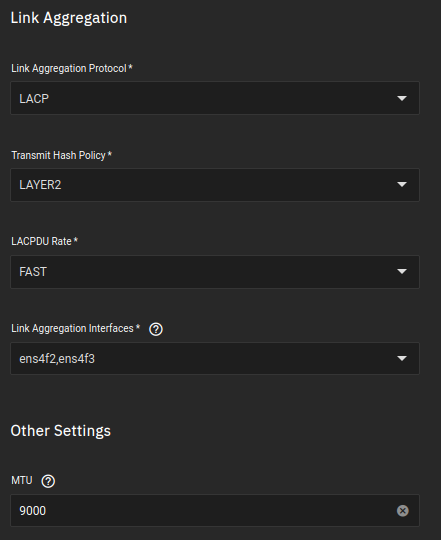This screenshot has height=540, width=441.
Task: Click the MTU field label
Action: coord(22,480)
